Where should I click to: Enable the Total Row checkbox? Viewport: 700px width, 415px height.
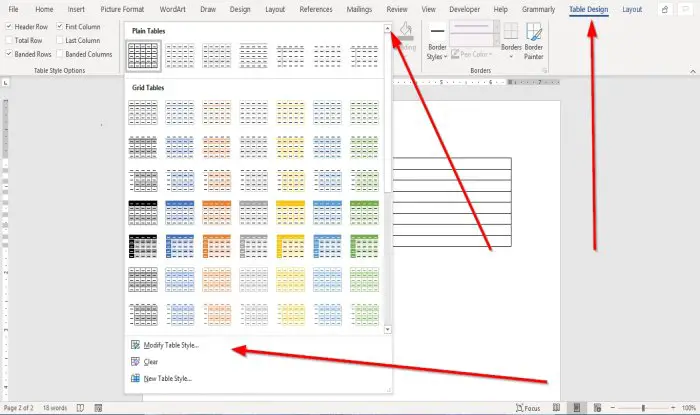coord(8,40)
